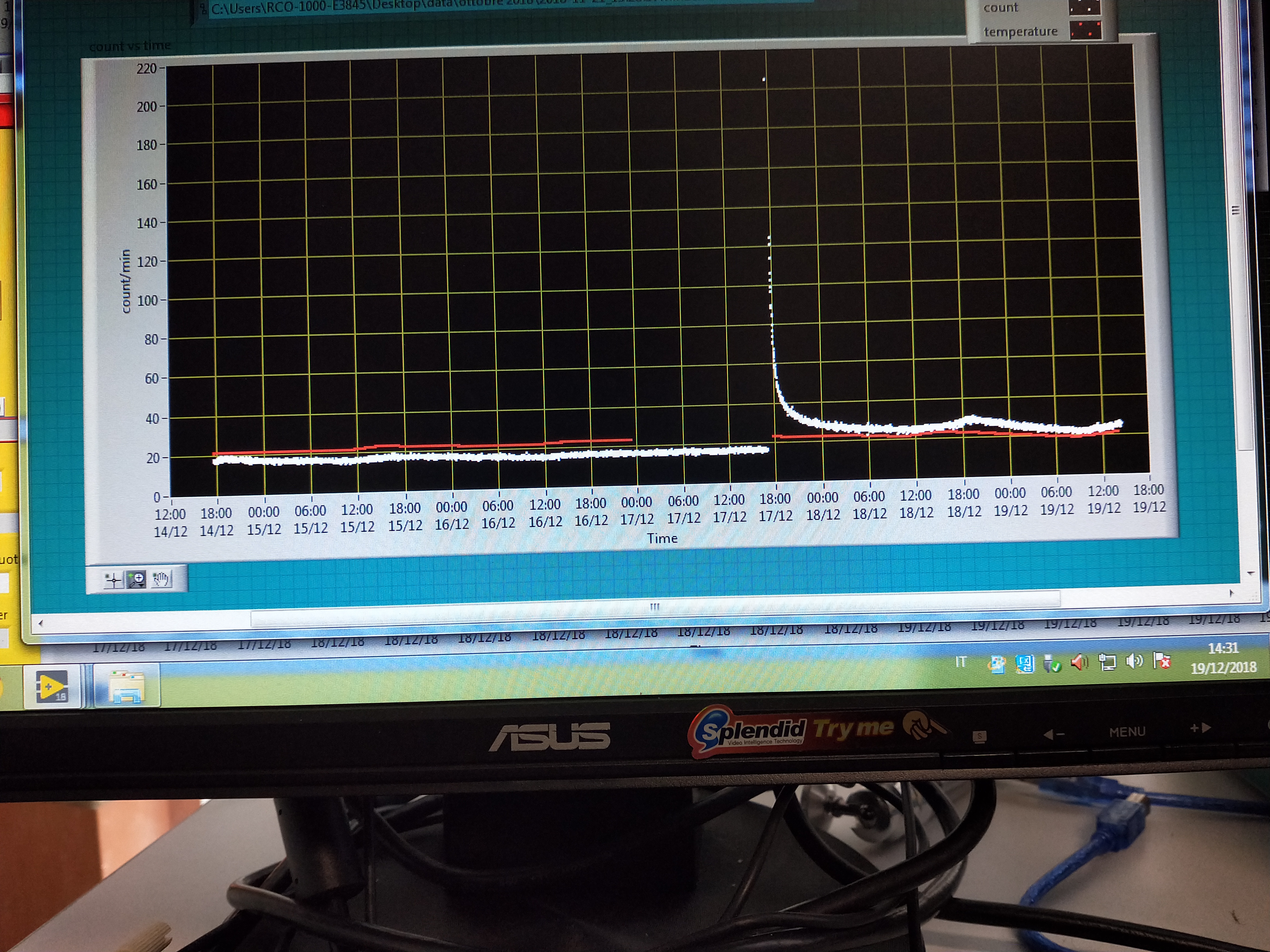Open the network connection tray icon

[1107, 662]
